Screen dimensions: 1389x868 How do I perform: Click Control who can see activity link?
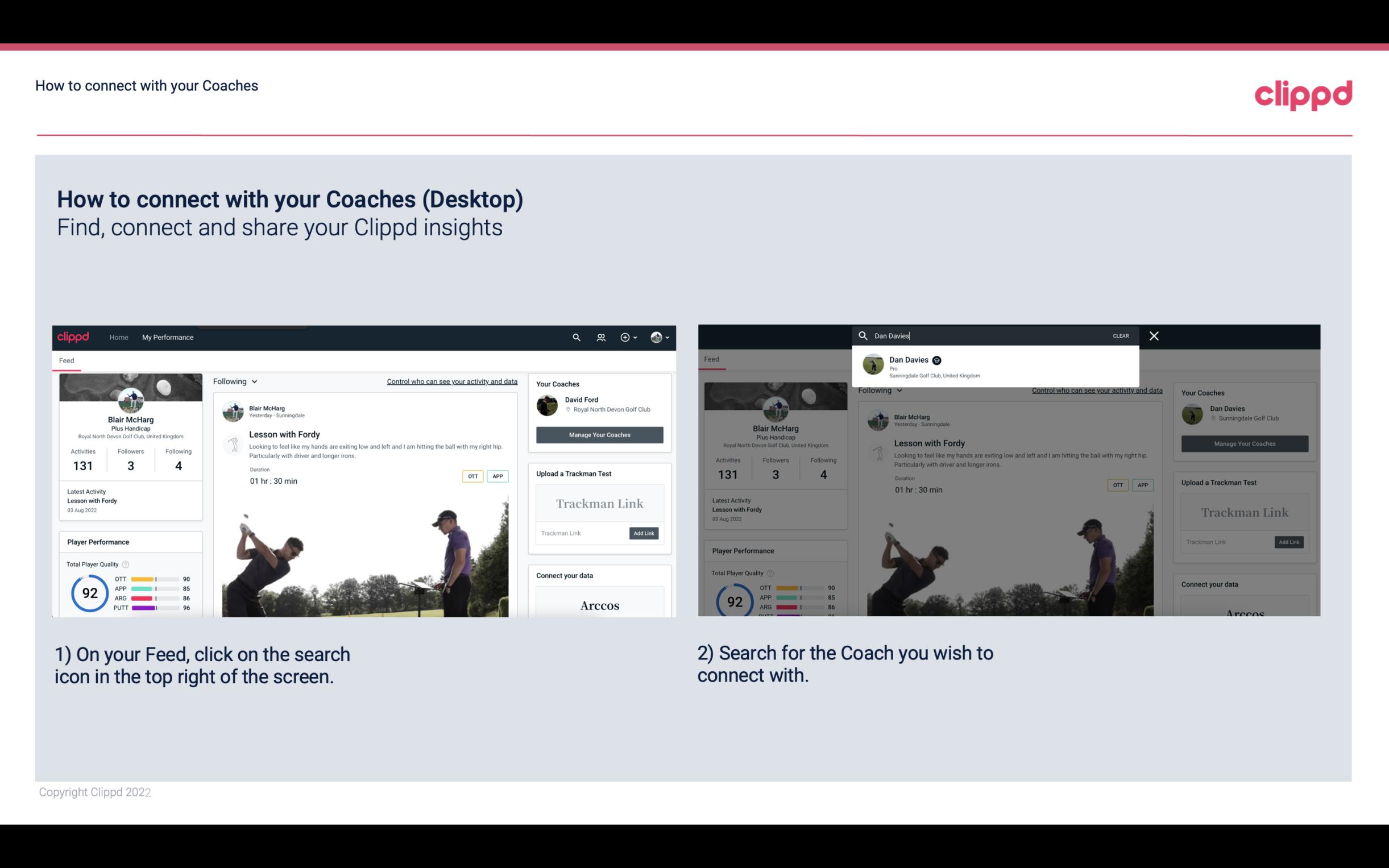point(452,381)
